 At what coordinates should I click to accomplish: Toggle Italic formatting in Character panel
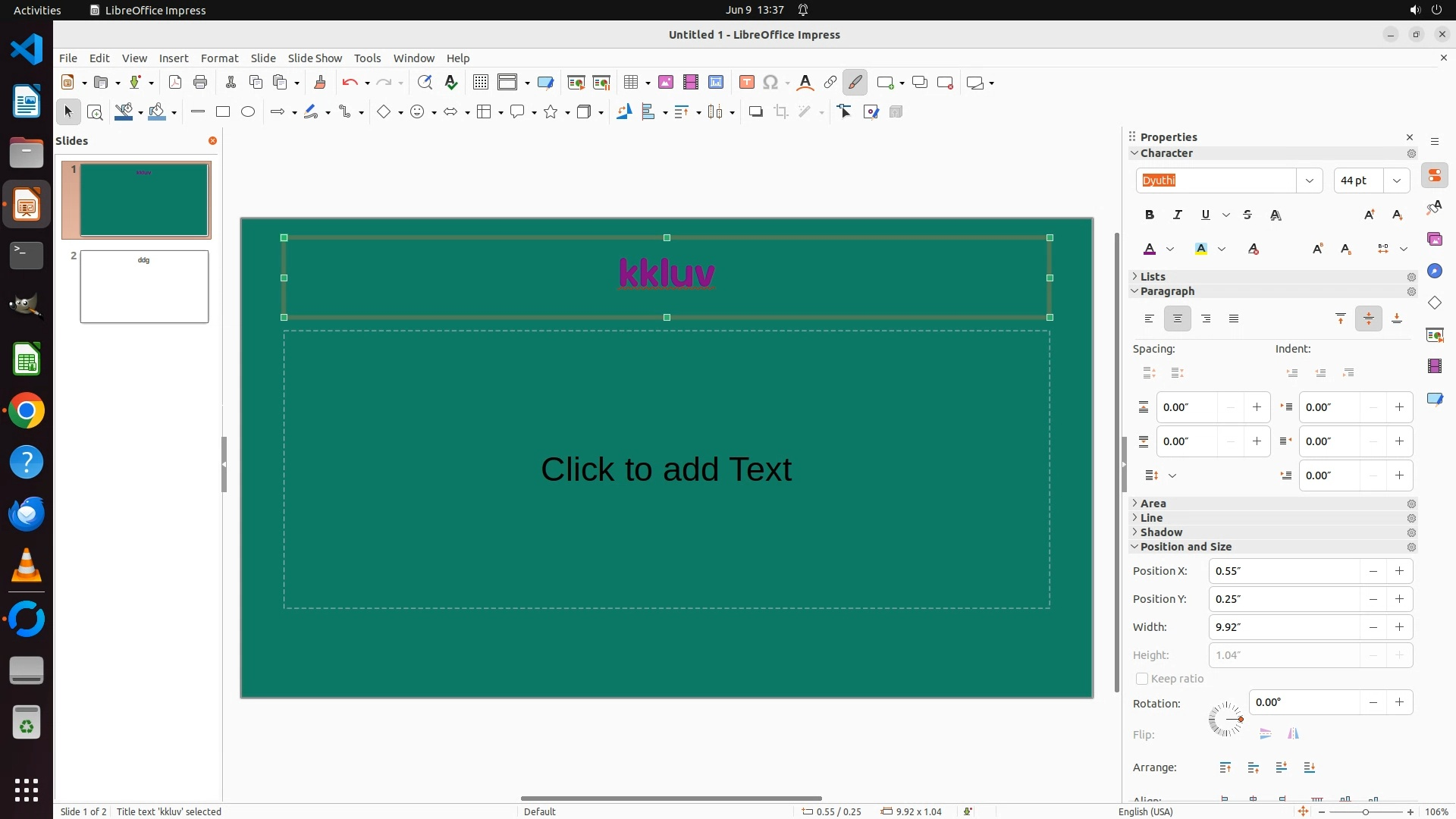pos(1178,215)
